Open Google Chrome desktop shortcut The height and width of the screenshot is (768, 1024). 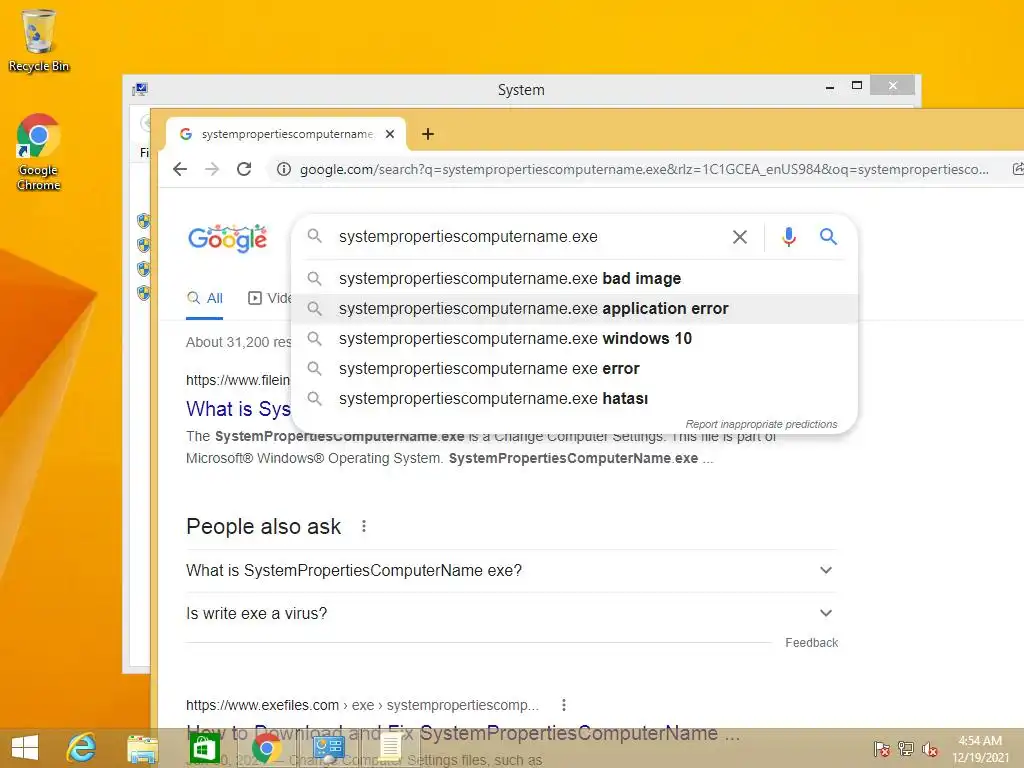click(x=39, y=152)
